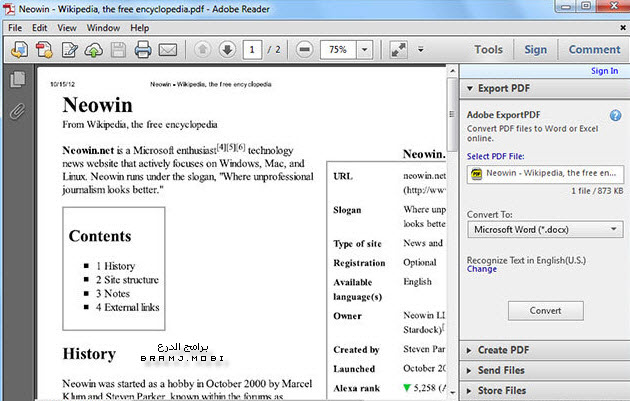The width and height of the screenshot is (630, 401).
Task: Click the Print file icon
Action: 142,49
